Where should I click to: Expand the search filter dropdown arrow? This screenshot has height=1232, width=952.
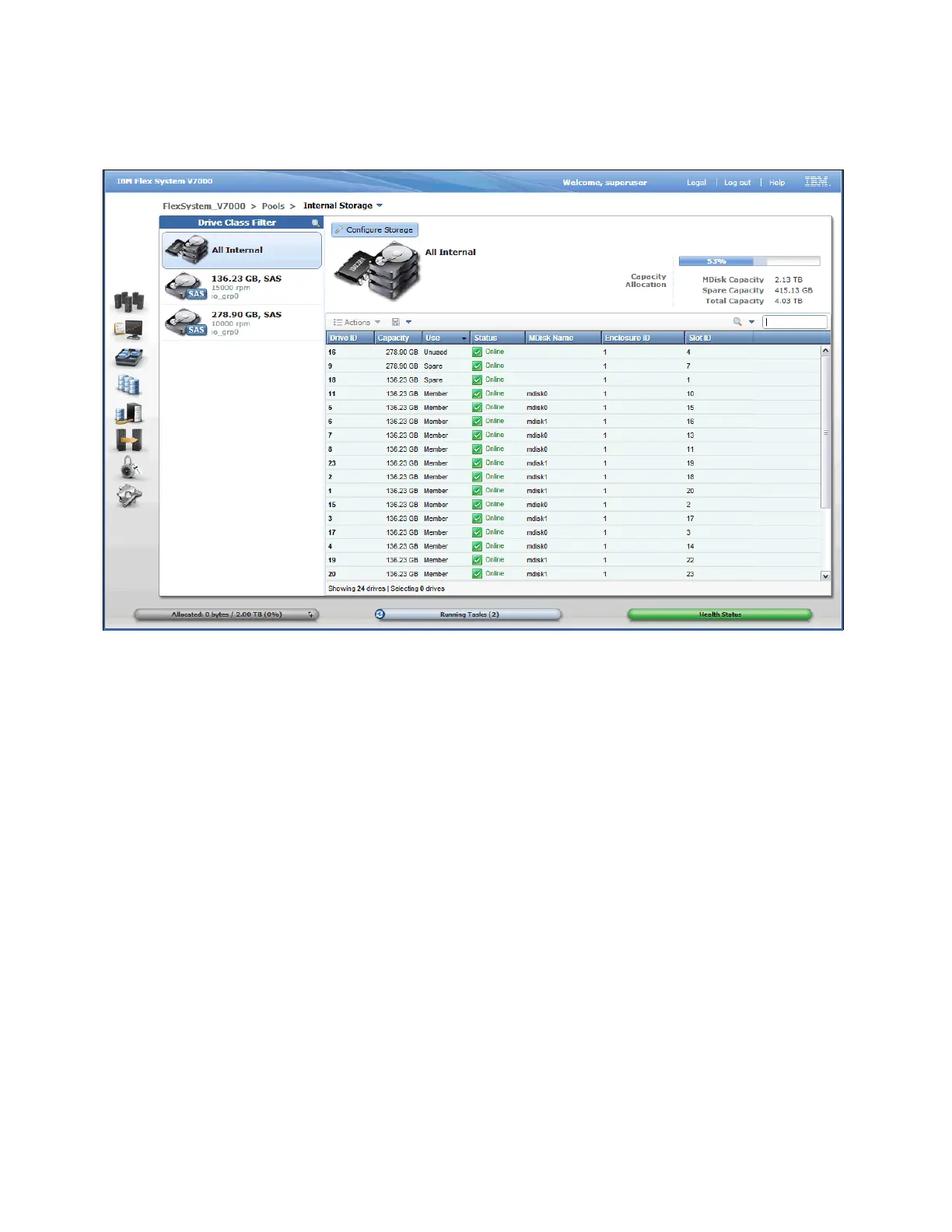click(751, 322)
